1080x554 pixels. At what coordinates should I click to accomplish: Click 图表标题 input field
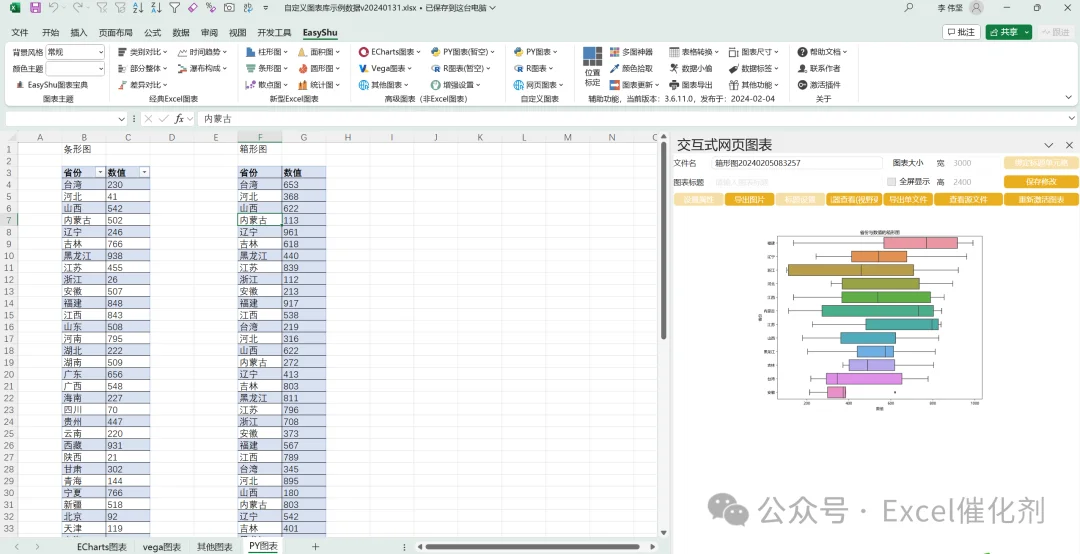click(x=797, y=182)
